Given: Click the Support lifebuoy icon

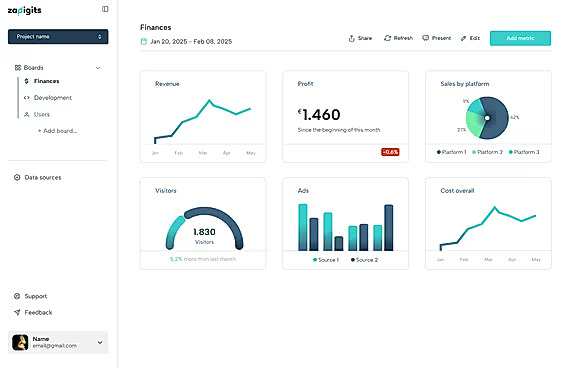Looking at the screenshot, I should click(x=17, y=296).
